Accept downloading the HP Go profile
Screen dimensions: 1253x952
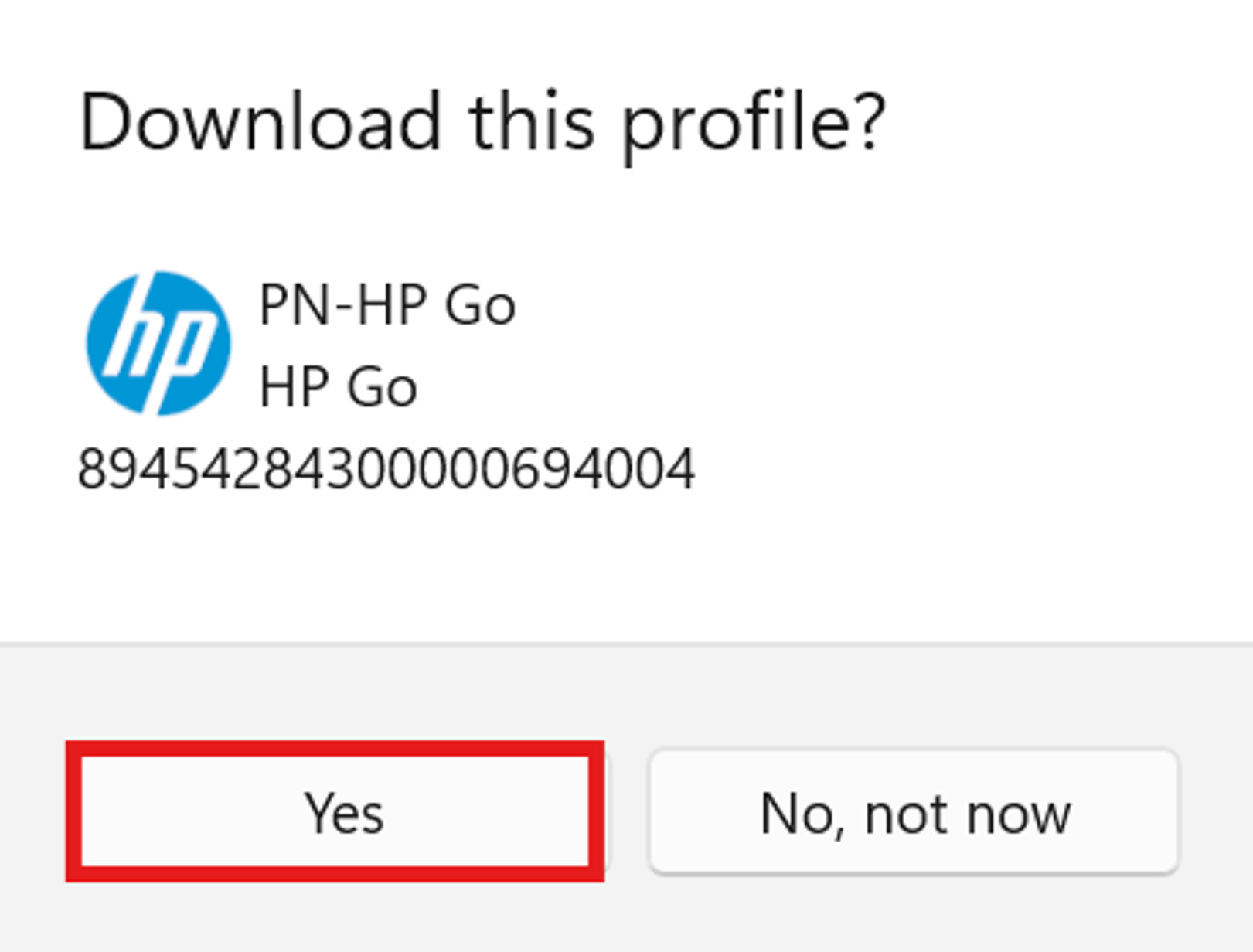pos(335,811)
